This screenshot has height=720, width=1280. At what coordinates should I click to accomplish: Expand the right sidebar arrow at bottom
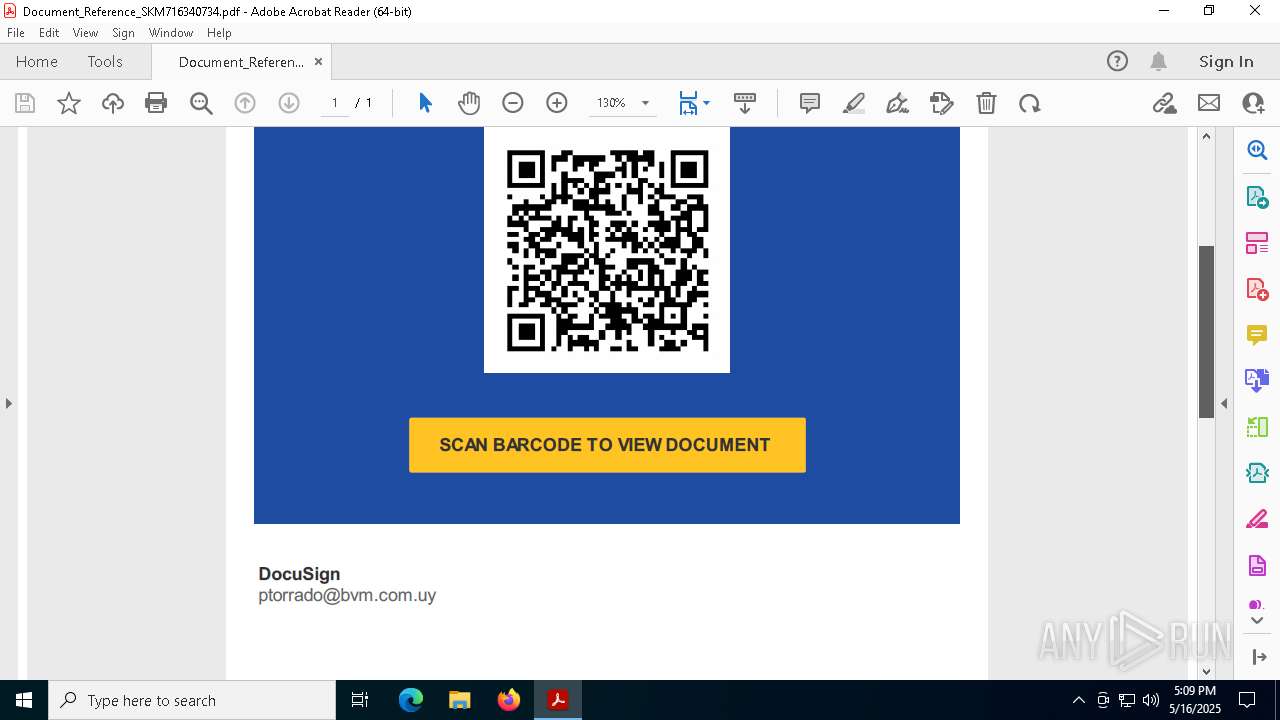(1258, 657)
